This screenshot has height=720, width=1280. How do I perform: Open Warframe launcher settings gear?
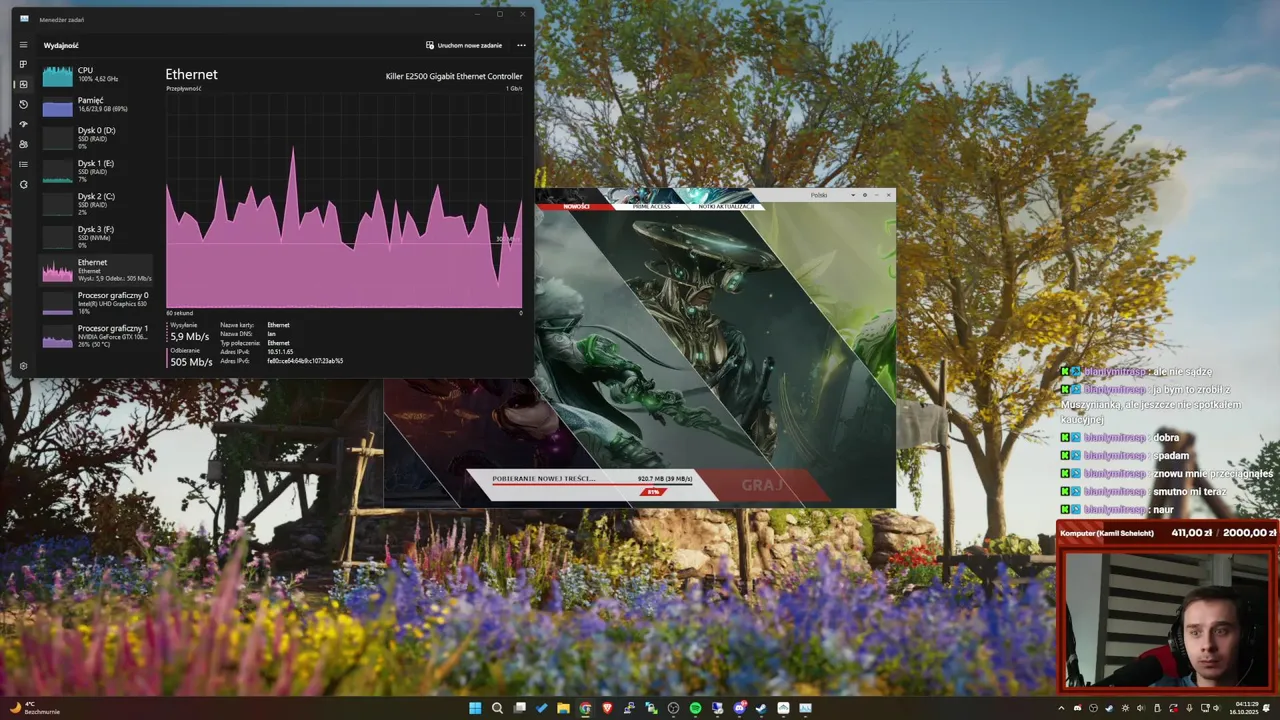(865, 195)
